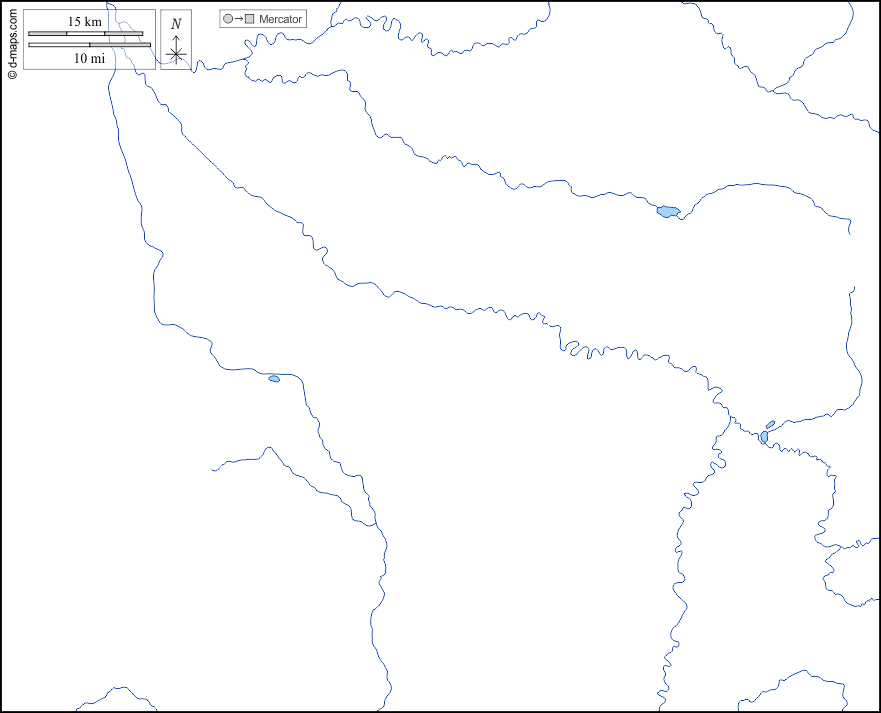Select the Mercator projection label
Screen dimensions: 881x713
coord(280,19)
